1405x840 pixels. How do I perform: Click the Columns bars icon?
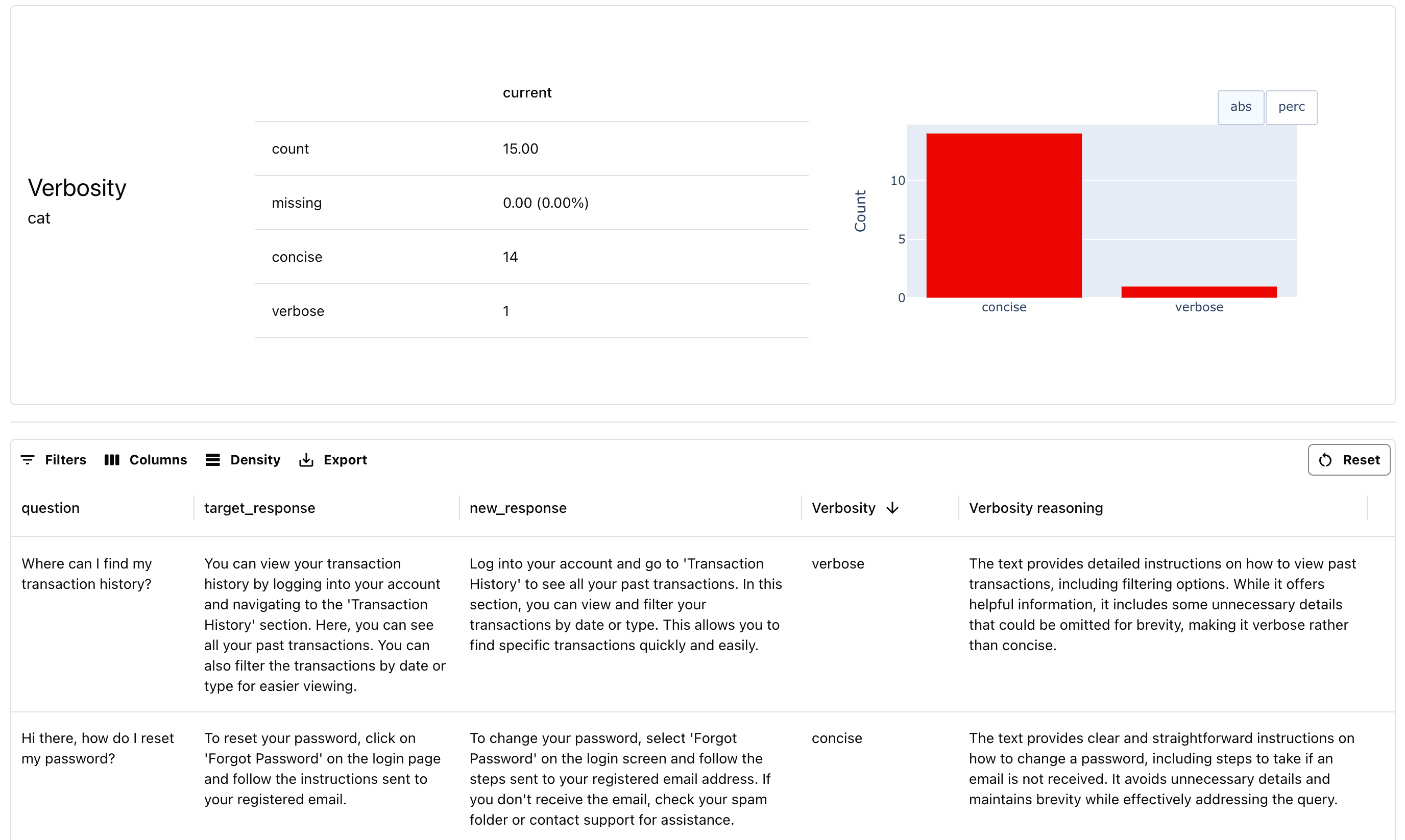click(112, 460)
